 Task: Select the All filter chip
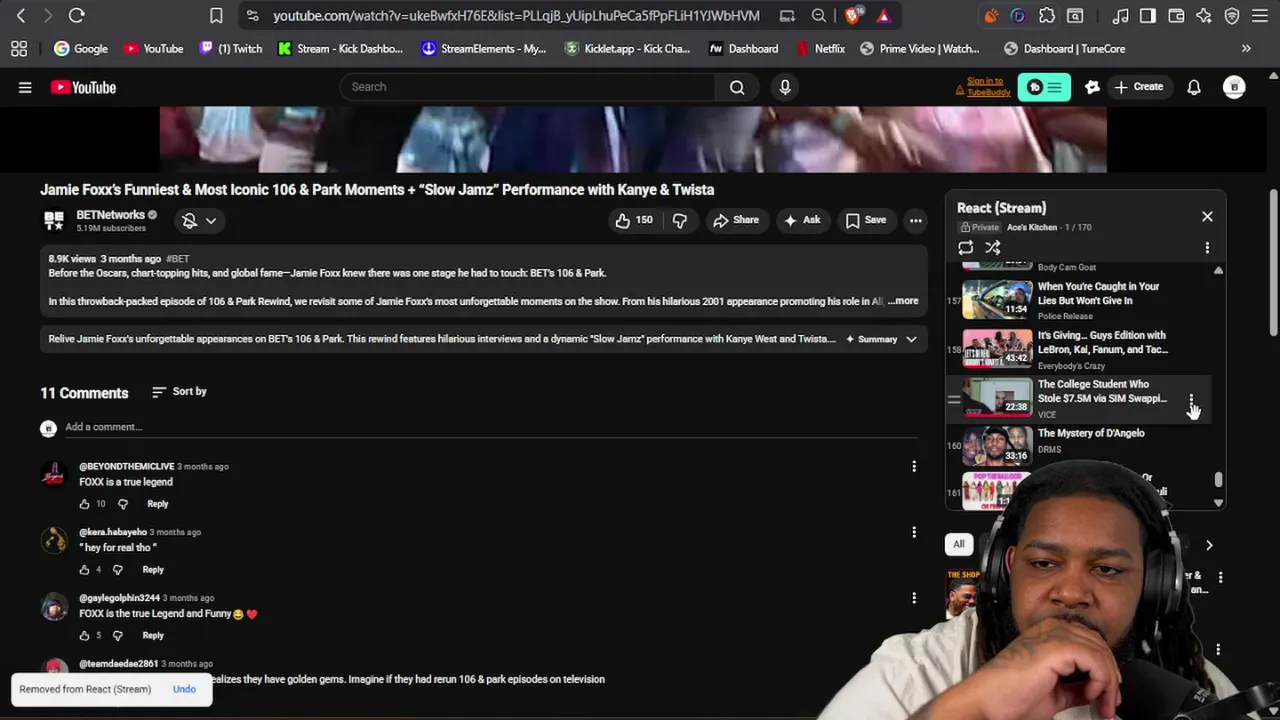(959, 544)
